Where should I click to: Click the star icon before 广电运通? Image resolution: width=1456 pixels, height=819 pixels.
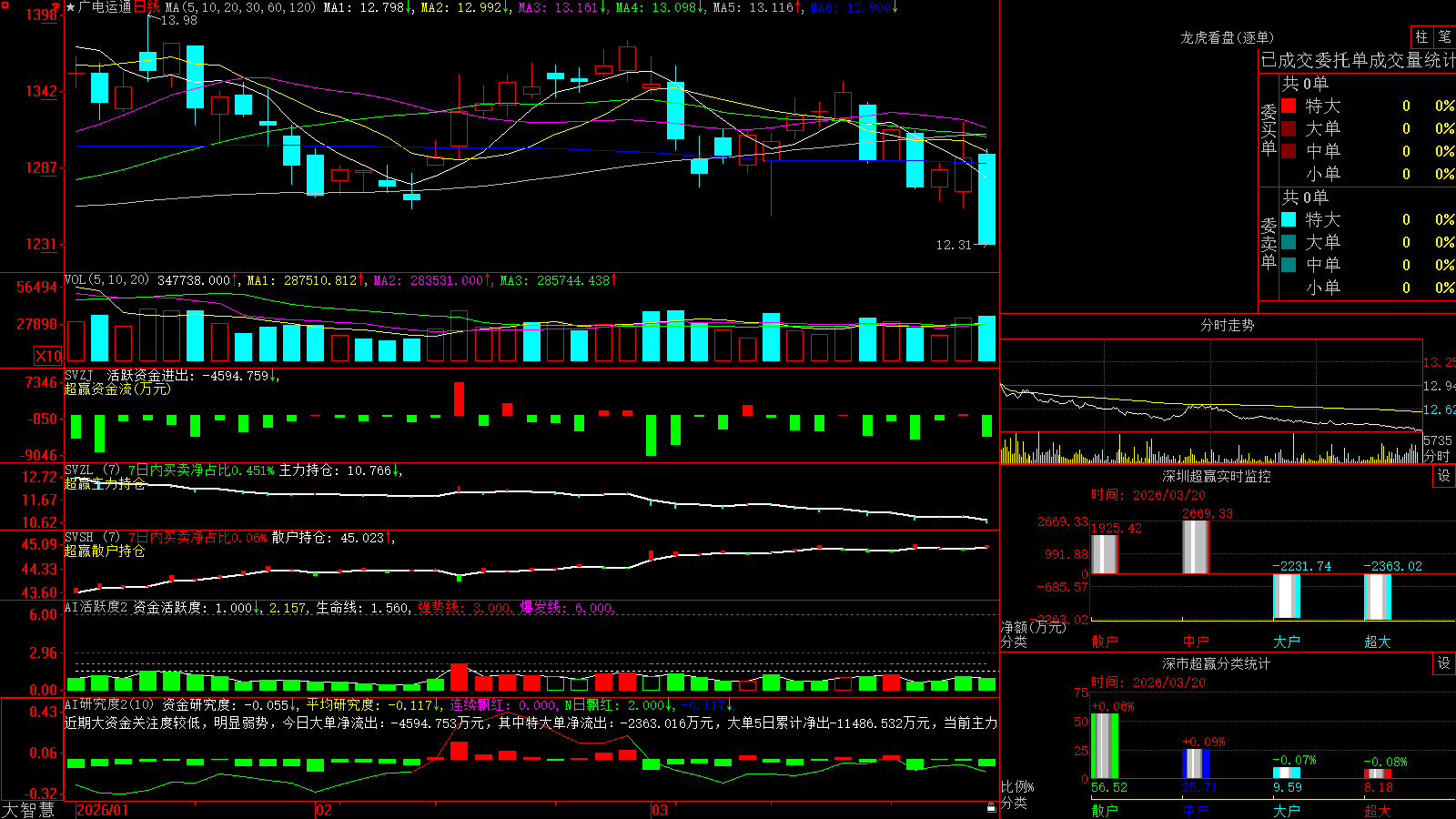pos(71,7)
